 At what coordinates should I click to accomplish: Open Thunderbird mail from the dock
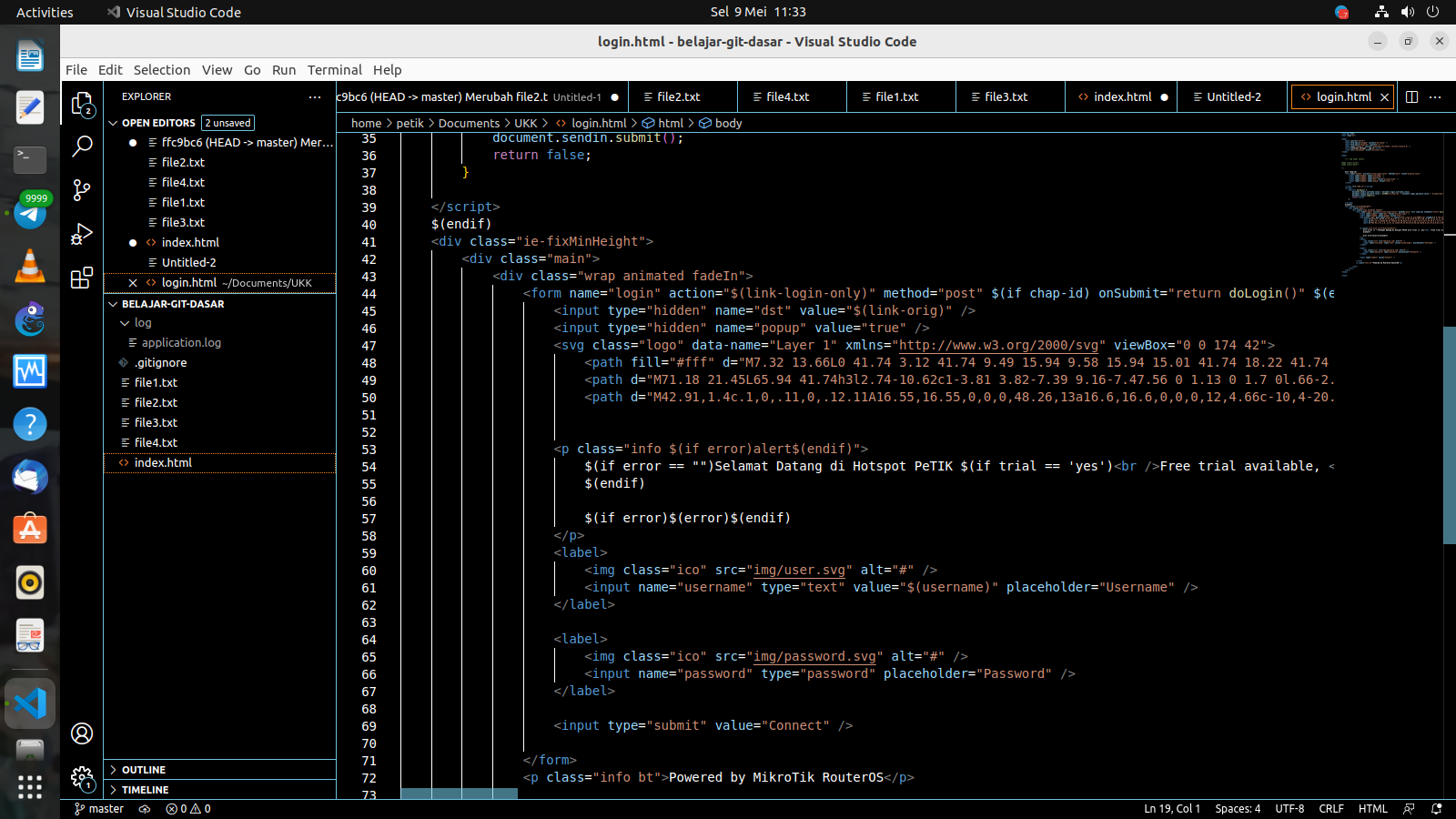point(30,477)
